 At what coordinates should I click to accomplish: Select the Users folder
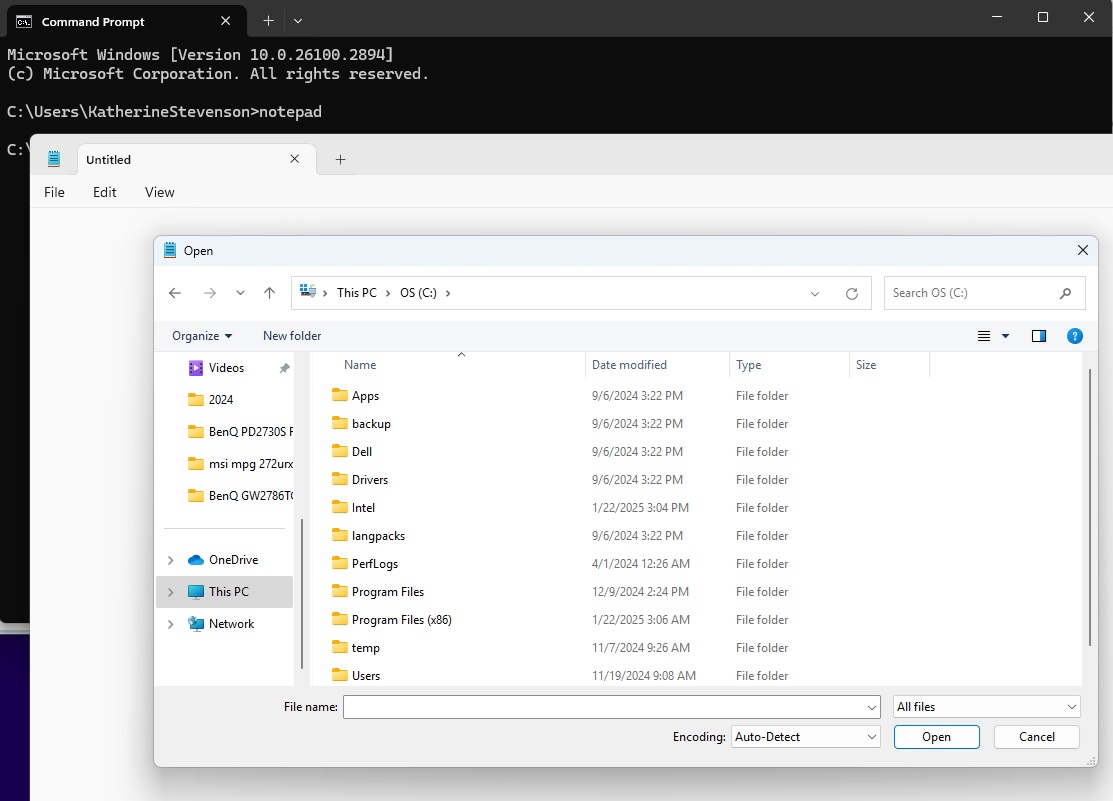click(356, 676)
